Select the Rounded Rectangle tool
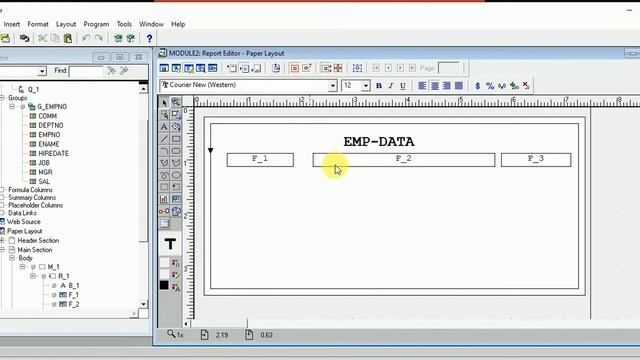Screen dimensions: 640x360 point(176,151)
